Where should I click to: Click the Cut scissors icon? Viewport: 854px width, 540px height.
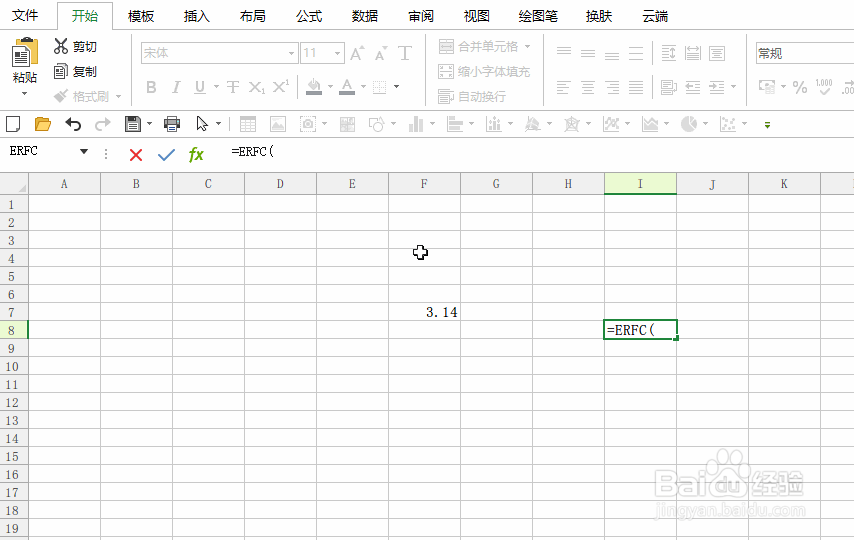click(60, 46)
